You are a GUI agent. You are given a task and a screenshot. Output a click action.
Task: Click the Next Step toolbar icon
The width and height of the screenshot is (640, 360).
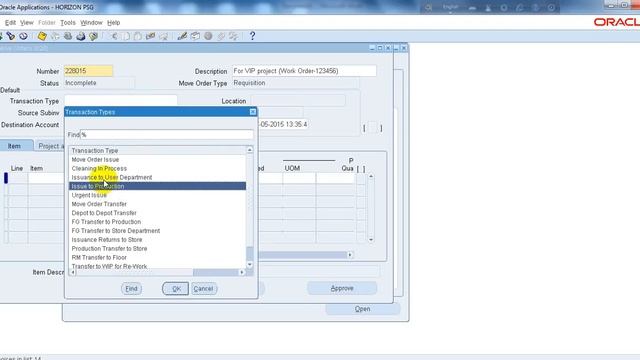coord(55,36)
